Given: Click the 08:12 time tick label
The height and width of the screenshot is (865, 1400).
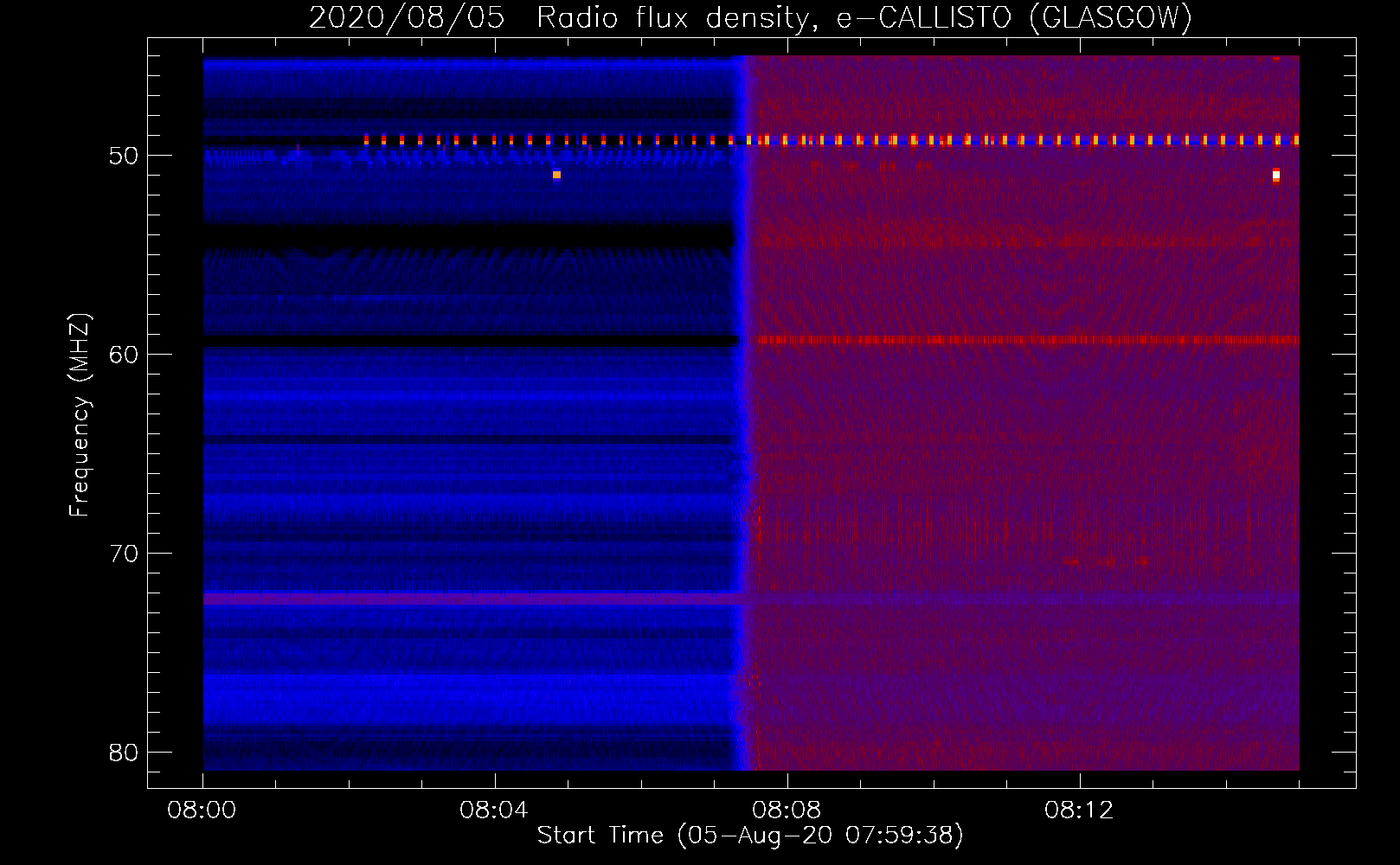Looking at the screenshot, I should tap(1079, 811).
